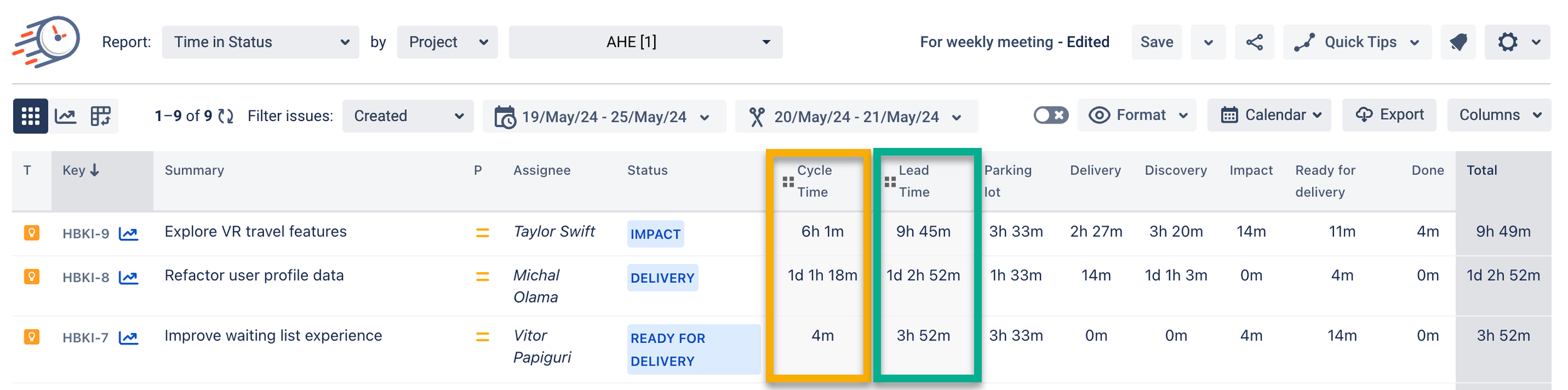Screen dimensions: 1568x390
Task: Toggle the switch left of Format
Action: pyautogui.click(x=1051, y=115)
